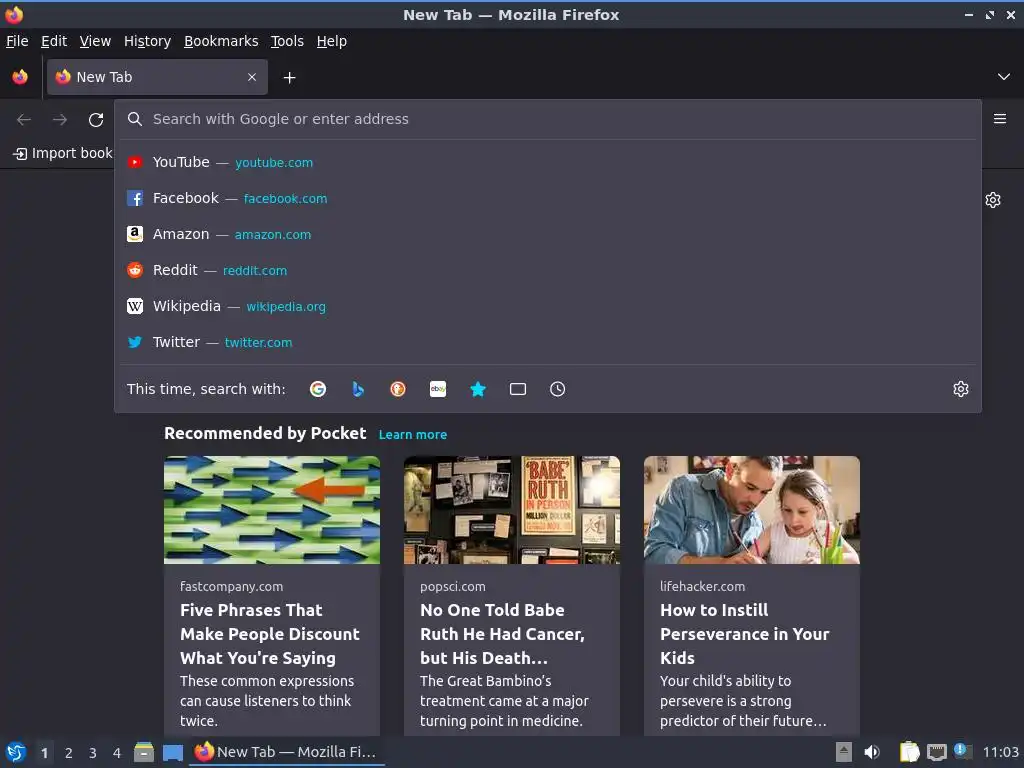
Task: Switch to workspace 2
Action: [69, 753]
